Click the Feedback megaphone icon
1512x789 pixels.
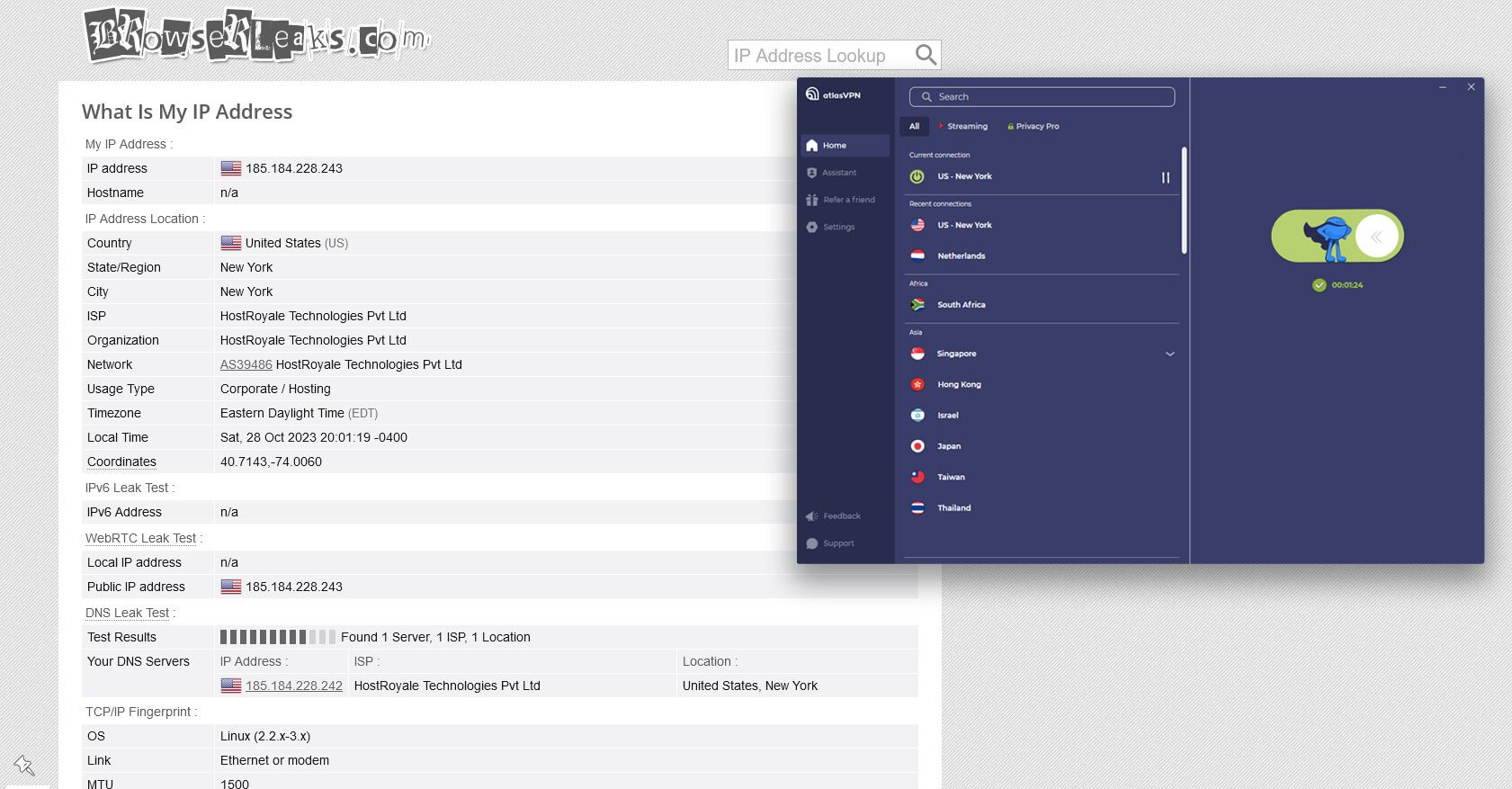tap(811, 516)
